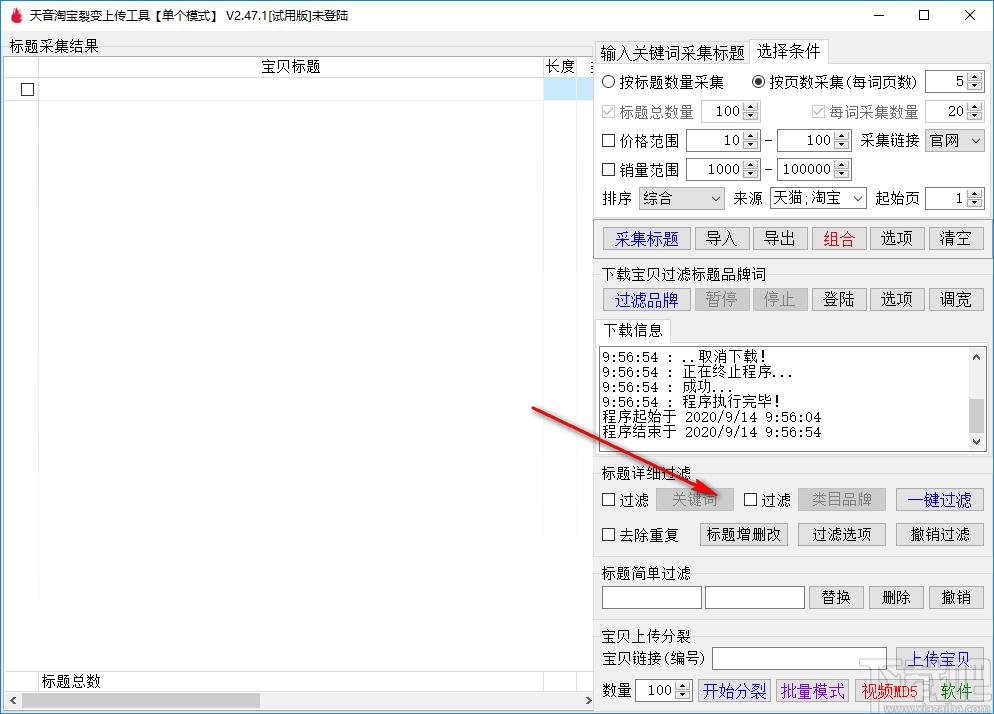Viewport: 994px width, 714px height.
Task: Click log line 程序结束于 2020/9/14 9:56:54
Action: (711, 432)
